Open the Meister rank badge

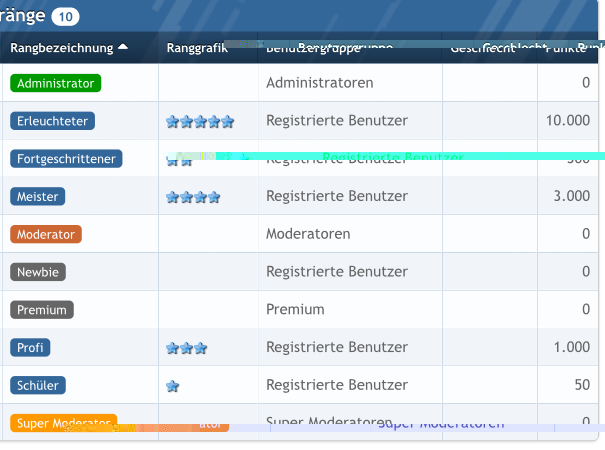(x=38, y=196)
